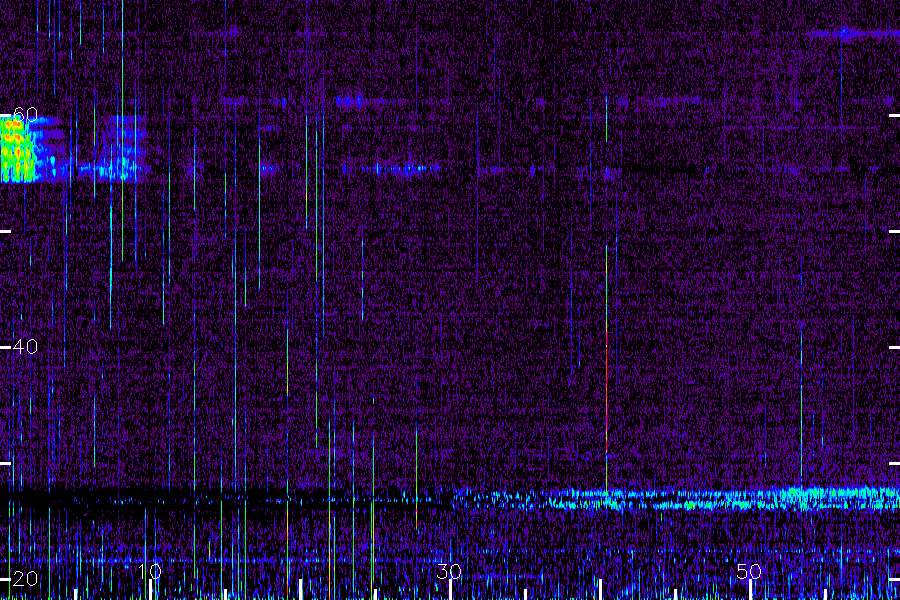Click the bright yellow-green signal burst near 60
Screen dimensions: 900x600
(17, 150)
